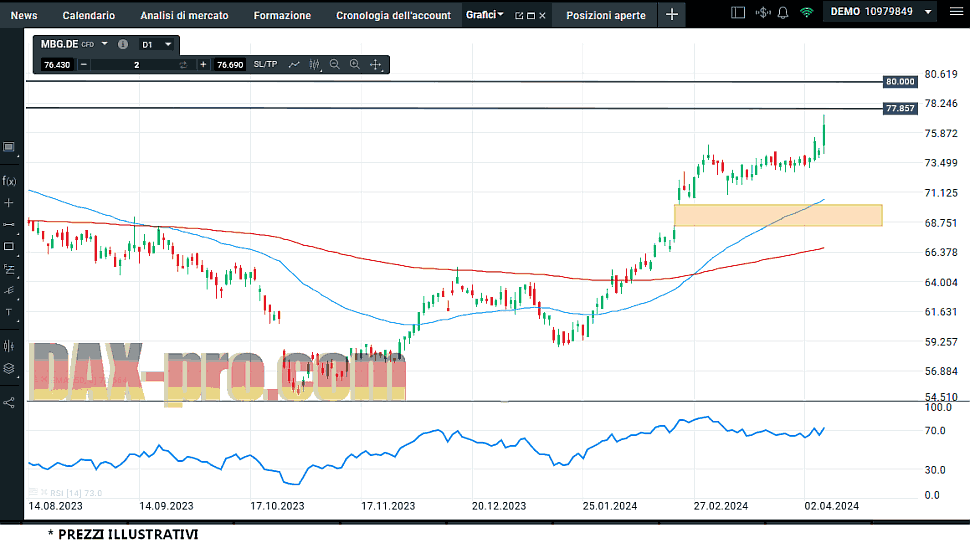Click the 80.000 horizontal line price label
Viewport: 970px width, 543px height.
(900, 82)
